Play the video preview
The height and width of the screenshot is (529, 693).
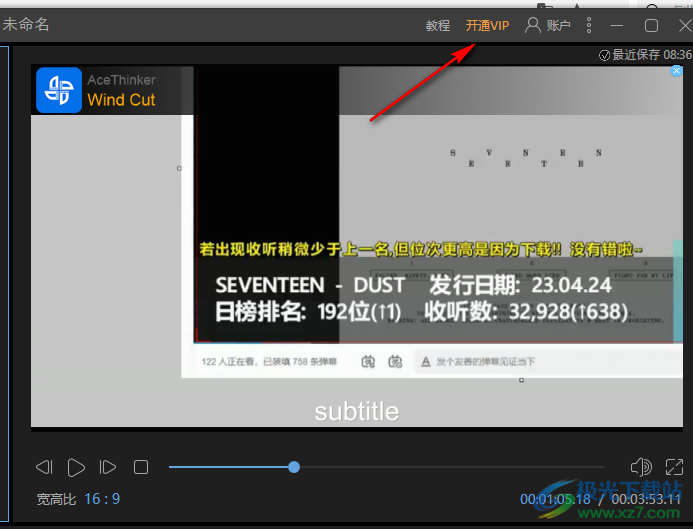(x=76, y=467)
